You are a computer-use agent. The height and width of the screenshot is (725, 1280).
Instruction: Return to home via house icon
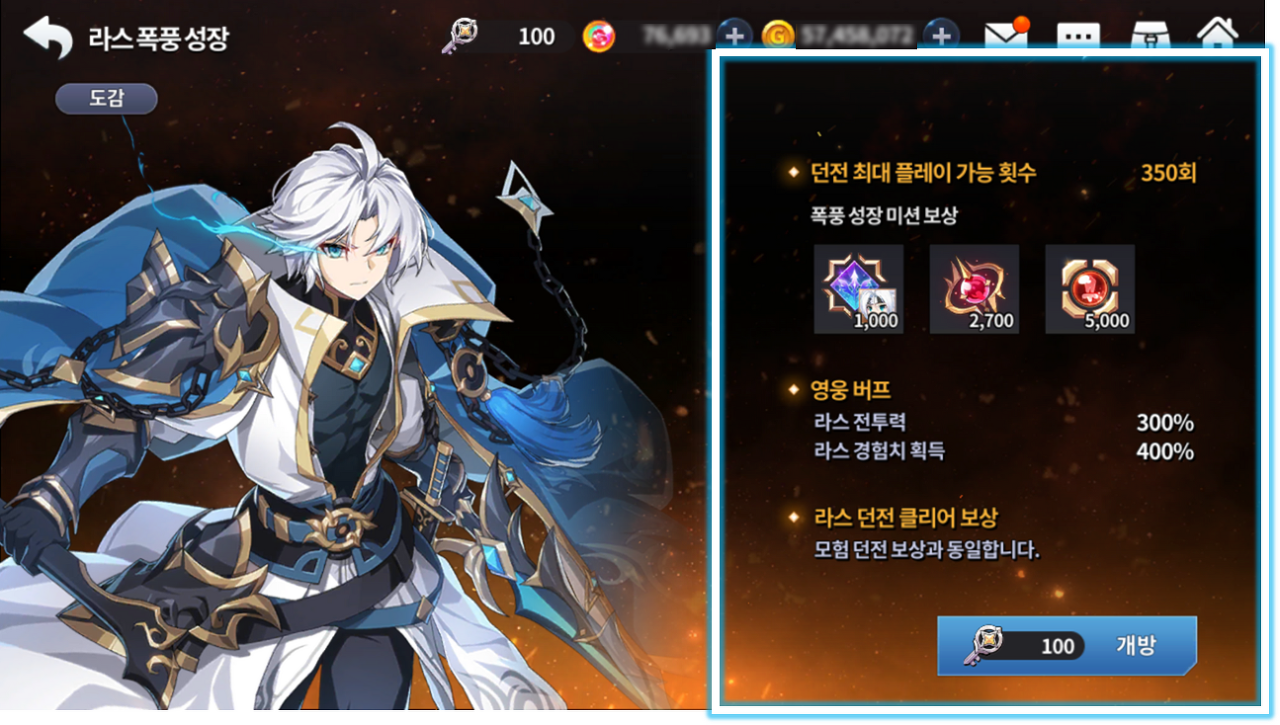pos(1217,35)
